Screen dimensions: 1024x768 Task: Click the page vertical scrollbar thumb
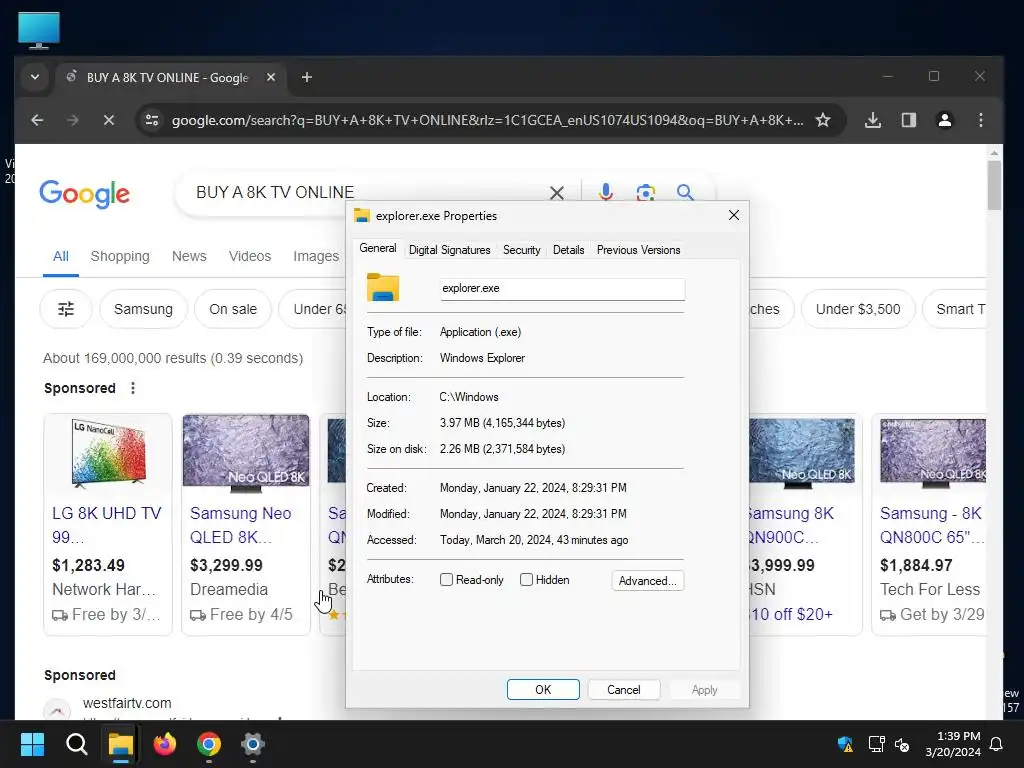pos(994,185)
